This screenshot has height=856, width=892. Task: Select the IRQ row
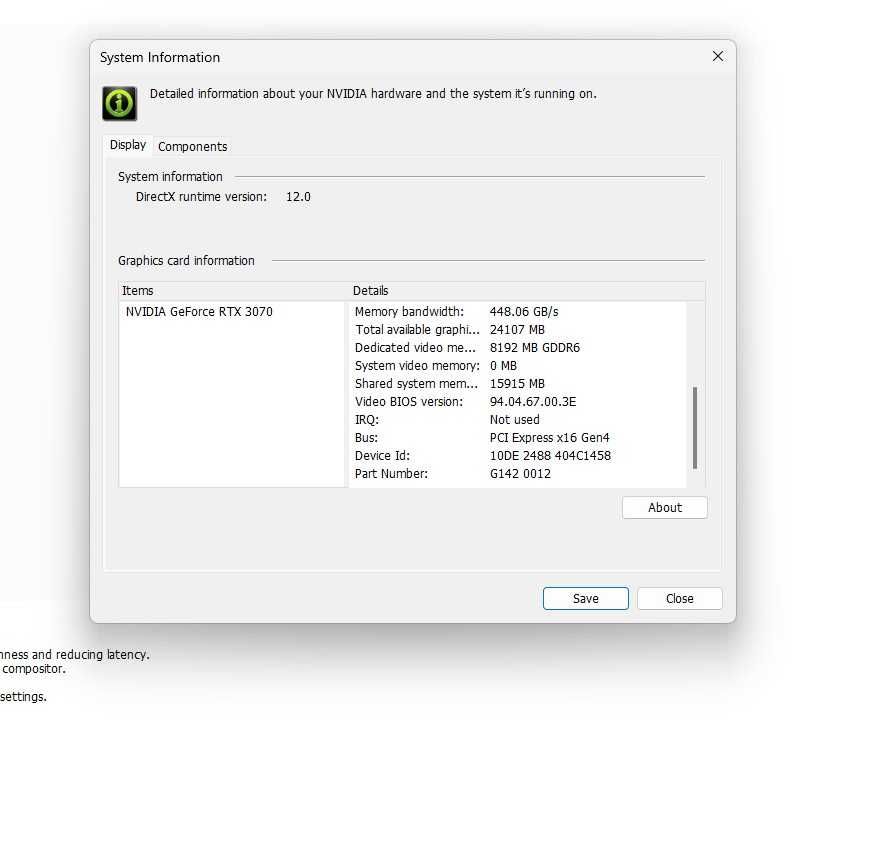pos(517,420)
